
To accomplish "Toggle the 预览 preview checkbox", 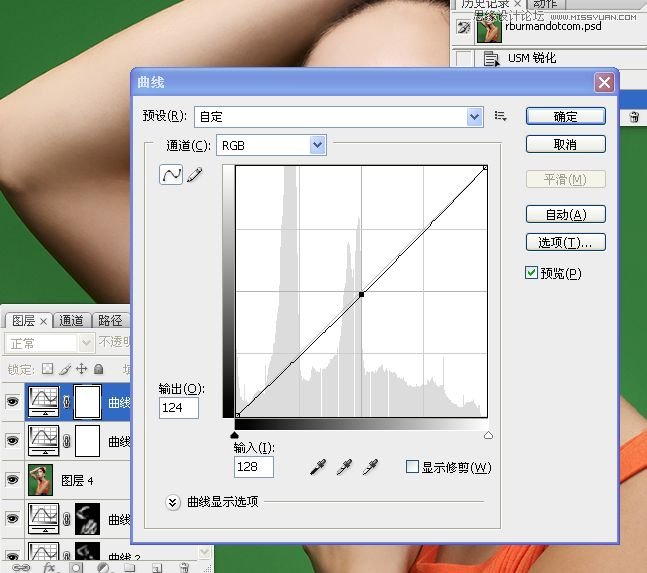I will [x=531, y=272].
